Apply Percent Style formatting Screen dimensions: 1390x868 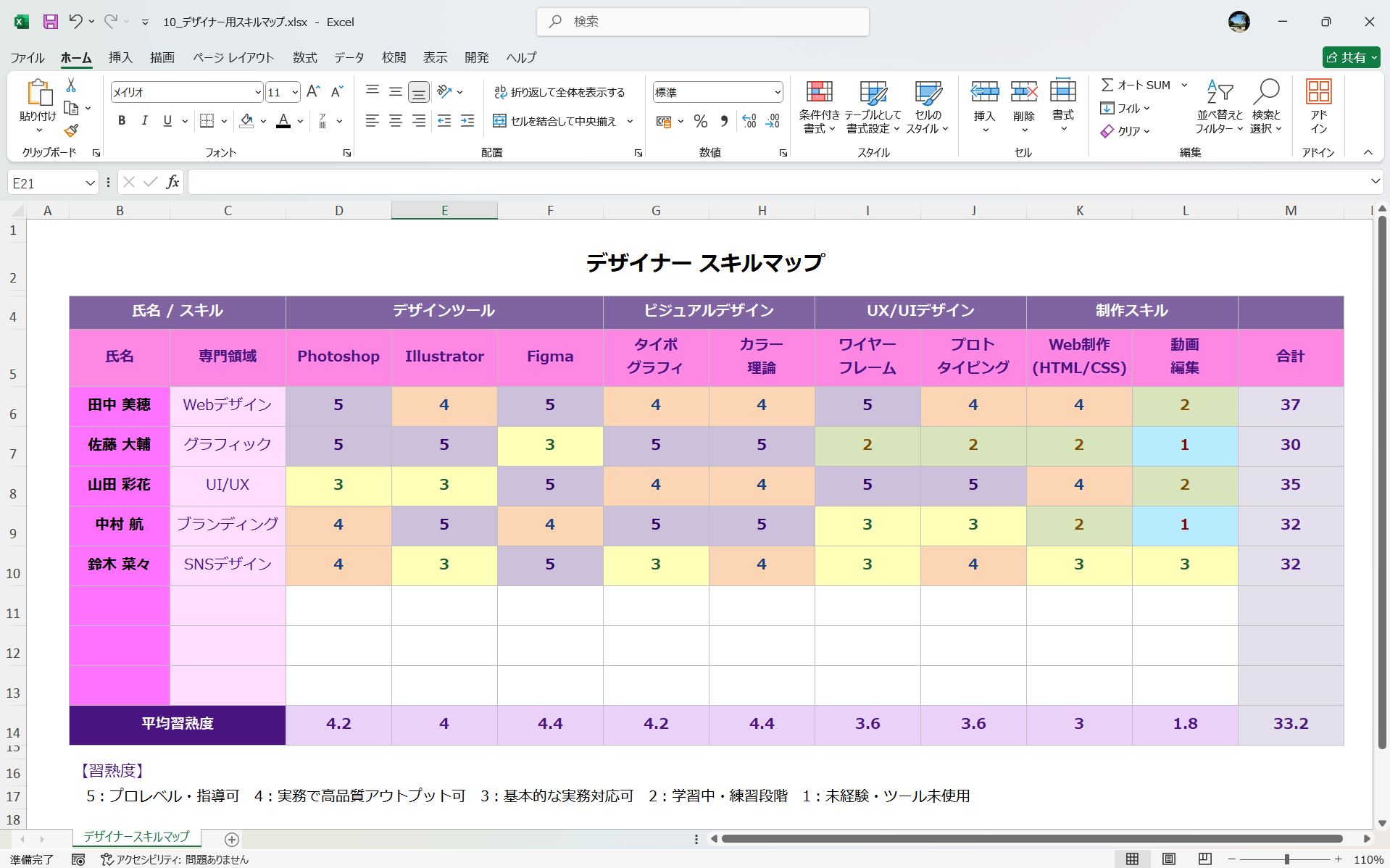click(700, 121)
